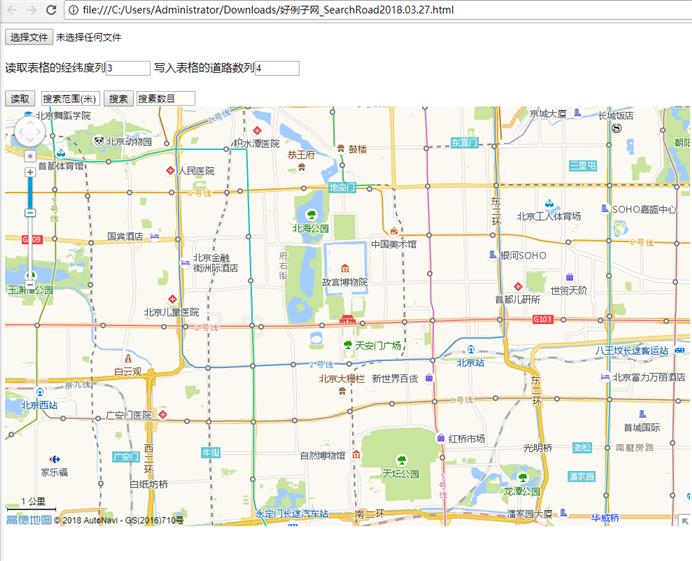Viewport: 692px width, 561px height.
Task: Click the 选择文件 file chooser button
Action: coord(29,37)
